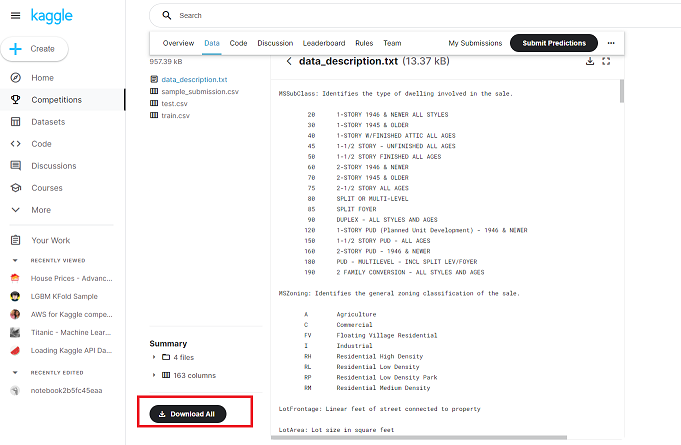Screen dimensions: 681x445
Task: Expand the 4 files summary entry
Action: (x=154, y=357)
